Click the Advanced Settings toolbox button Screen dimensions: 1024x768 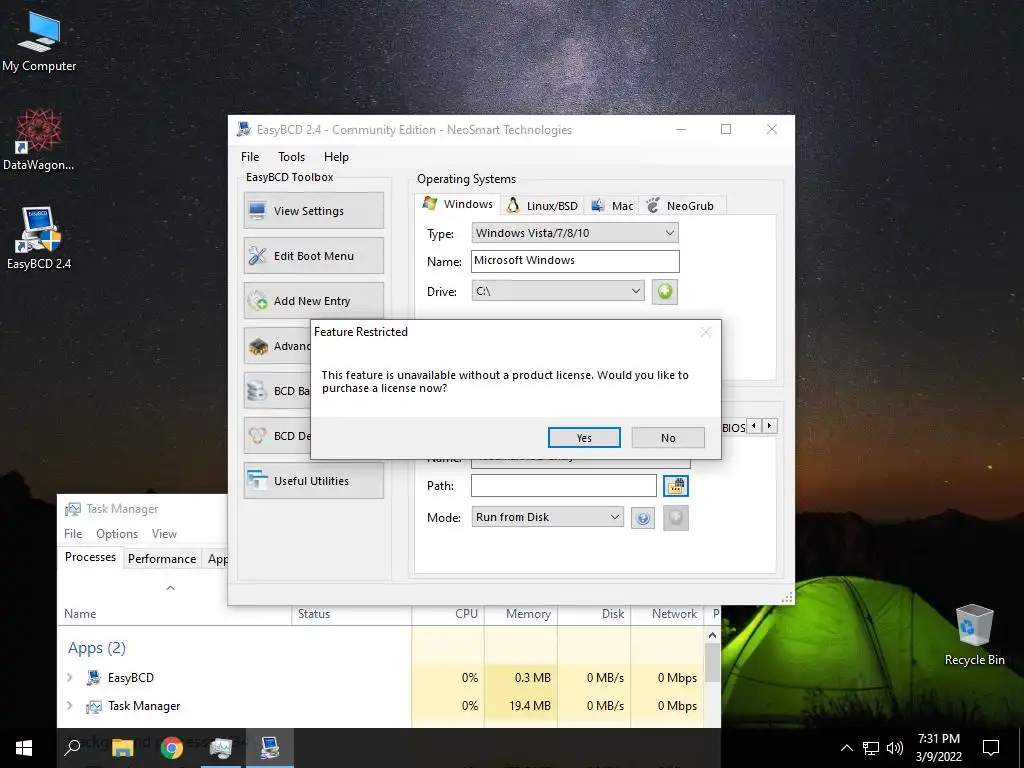(278, 345)
